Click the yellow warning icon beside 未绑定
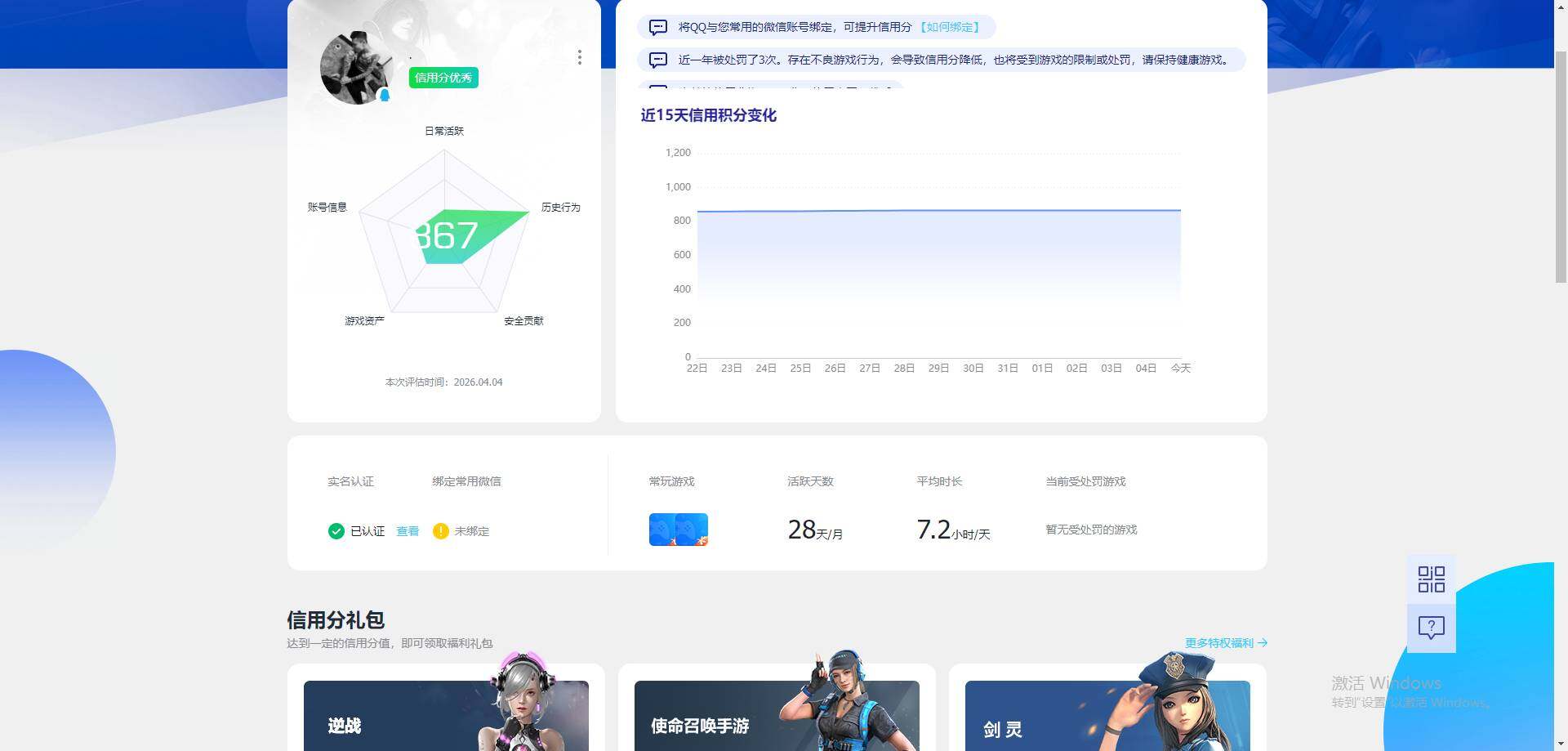This screenshot has width=1568, height=751. [441, 531]
